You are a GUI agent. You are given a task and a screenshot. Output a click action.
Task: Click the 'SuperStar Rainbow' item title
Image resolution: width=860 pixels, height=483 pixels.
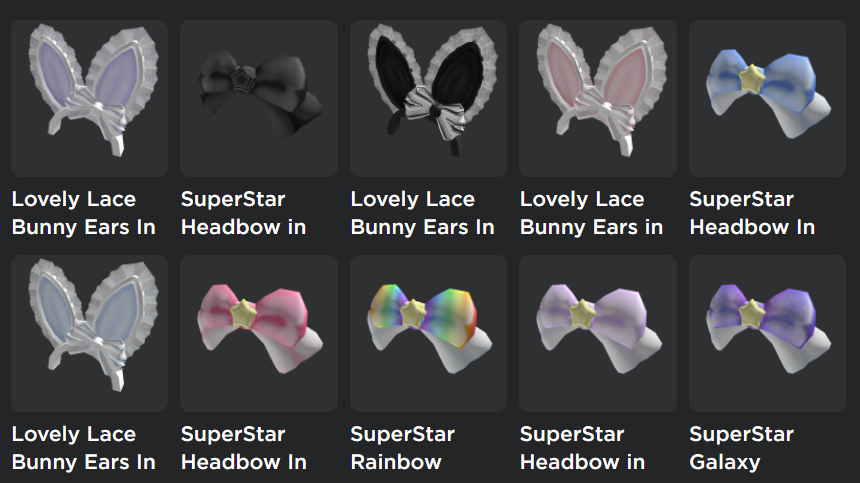pos(403,448)
